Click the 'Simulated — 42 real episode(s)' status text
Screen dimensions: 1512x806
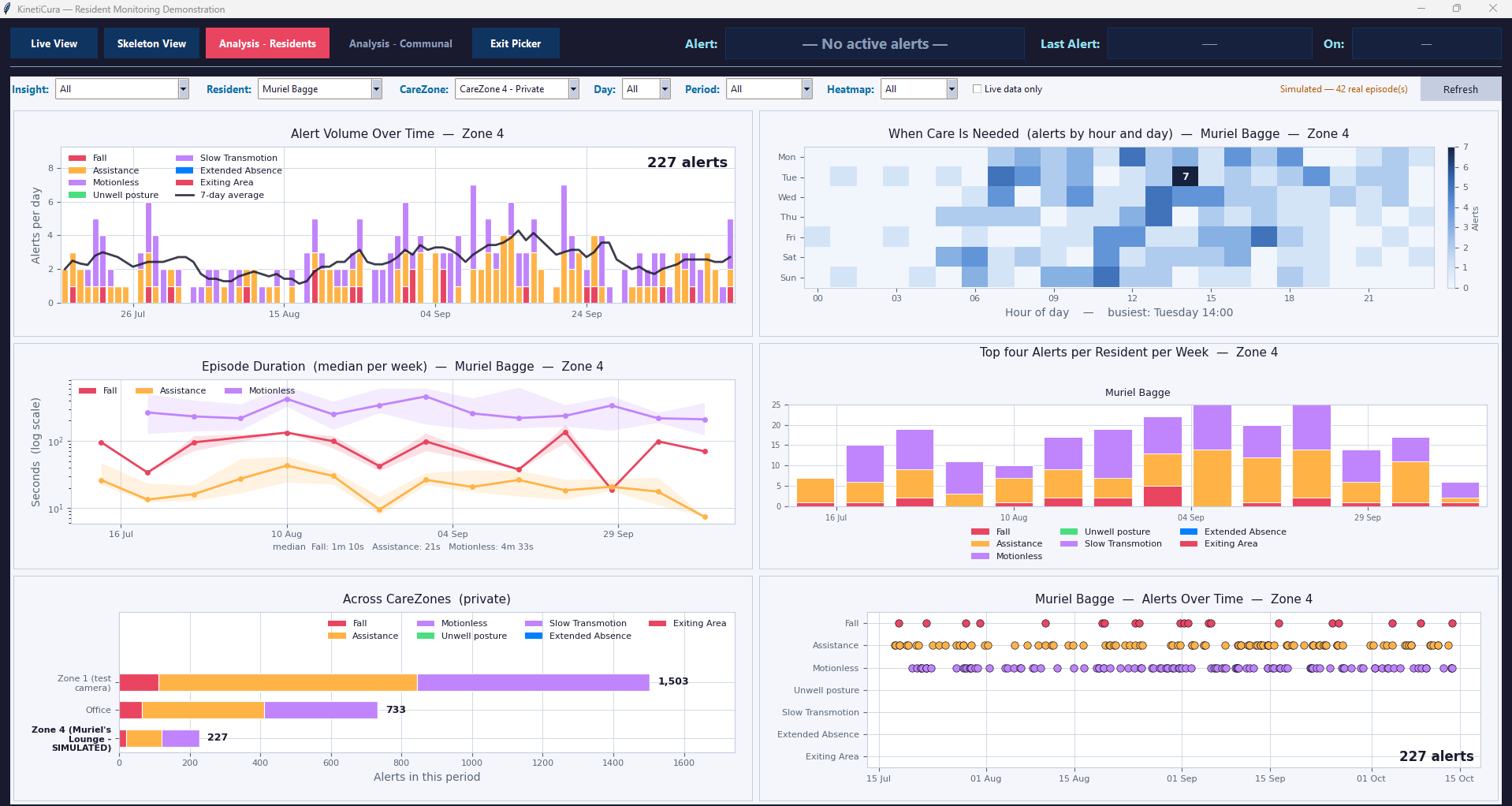[1343, 89]
